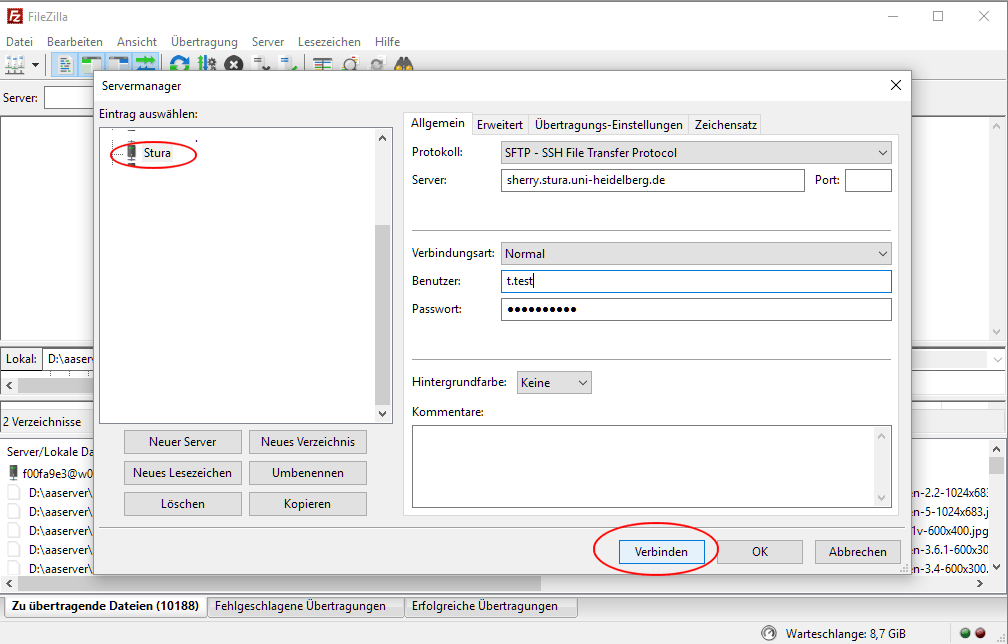Viewport: 1008px width, 644px height.
Task: Click the green activity LED indicator
Action: pos(965,633)
